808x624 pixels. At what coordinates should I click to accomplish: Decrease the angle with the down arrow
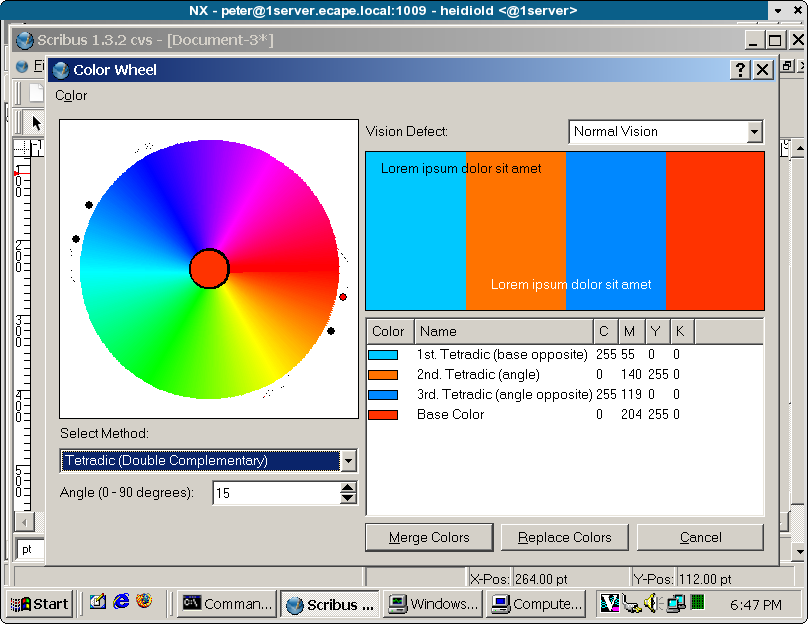click(x=348, y=498)
